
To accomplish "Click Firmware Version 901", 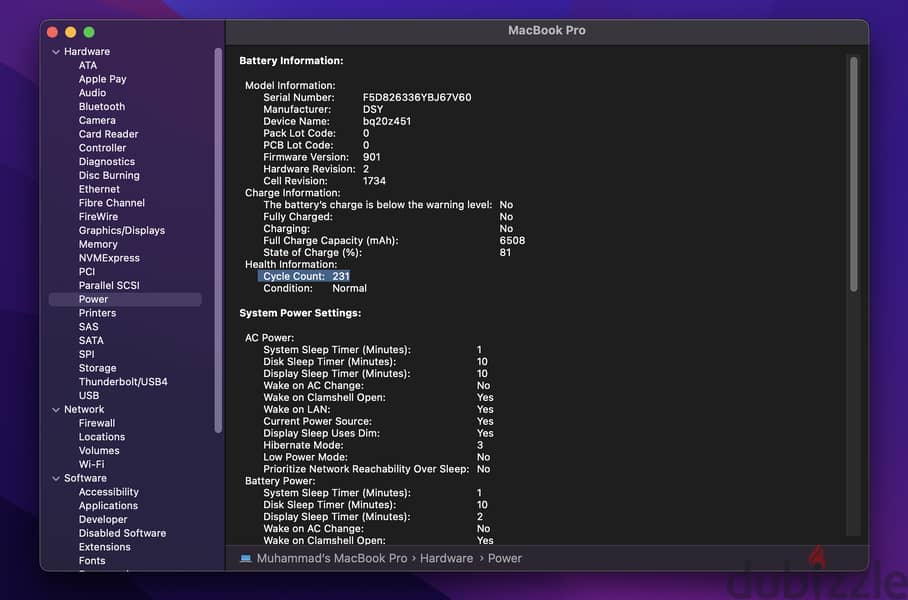I will tap(322, 158).
